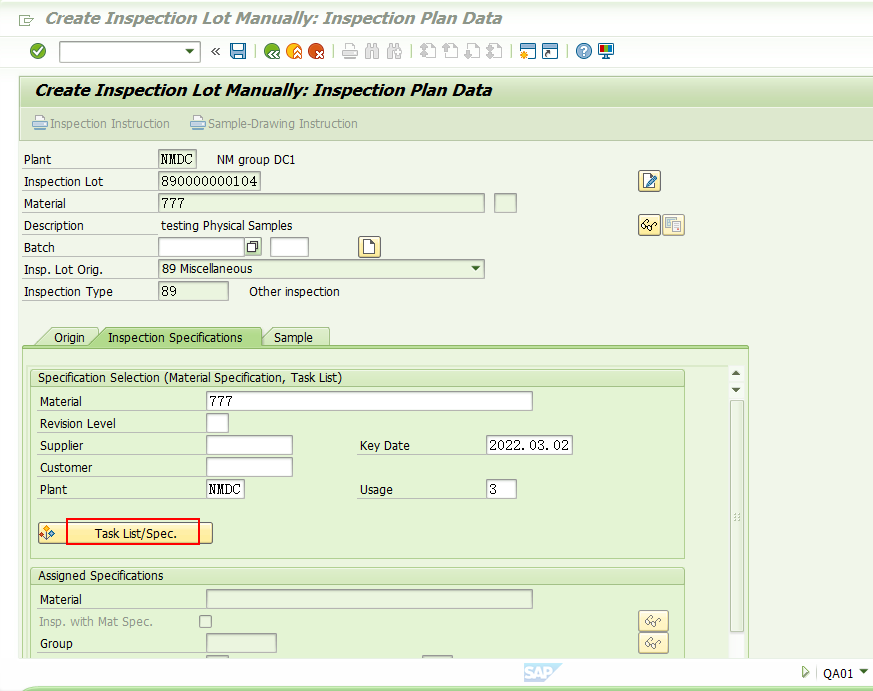Click the Print icon in toolbar
This screenshot has width=873, height=691.
click(350, 51)
